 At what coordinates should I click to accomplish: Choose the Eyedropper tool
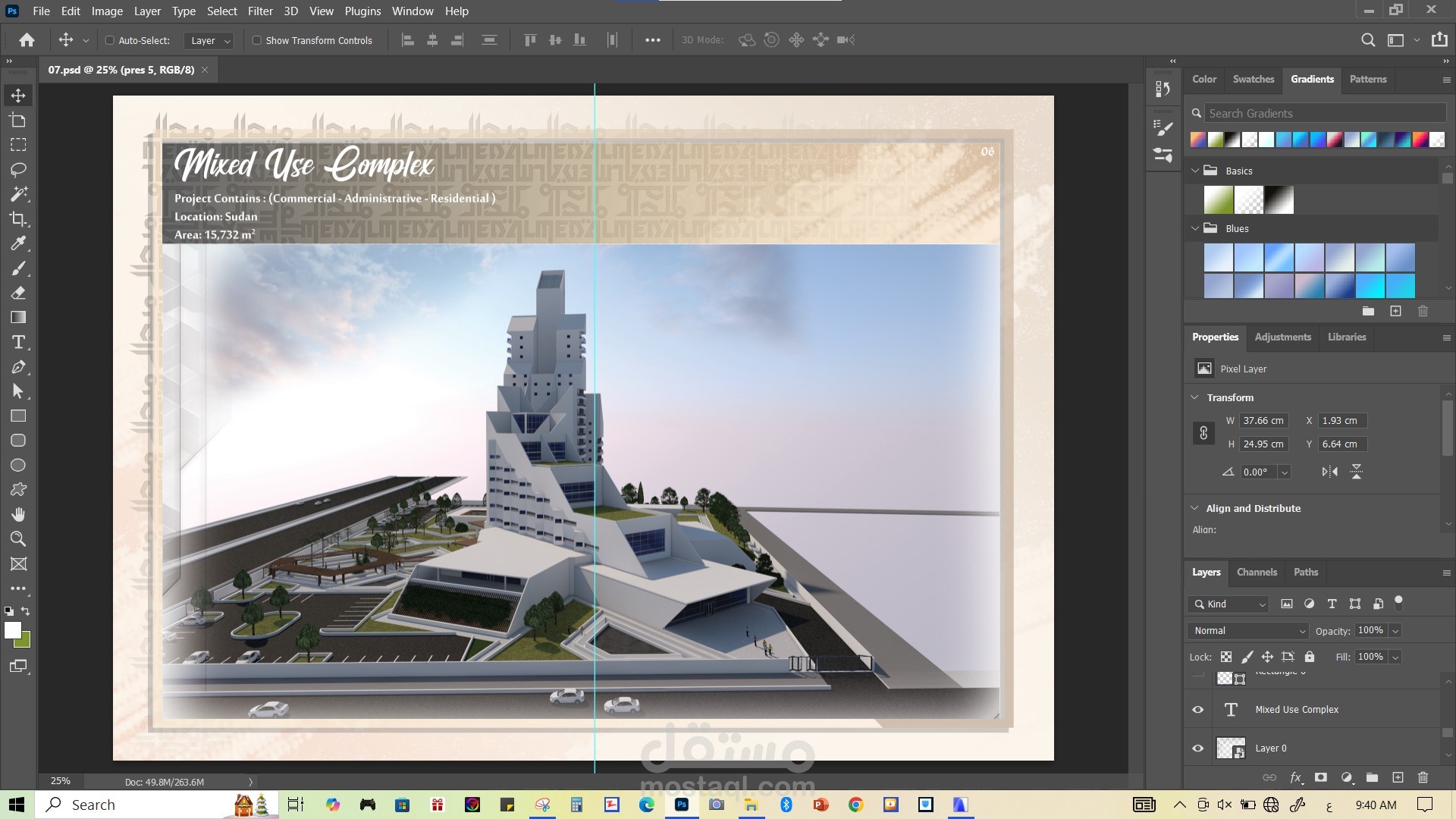pos(18,243)
